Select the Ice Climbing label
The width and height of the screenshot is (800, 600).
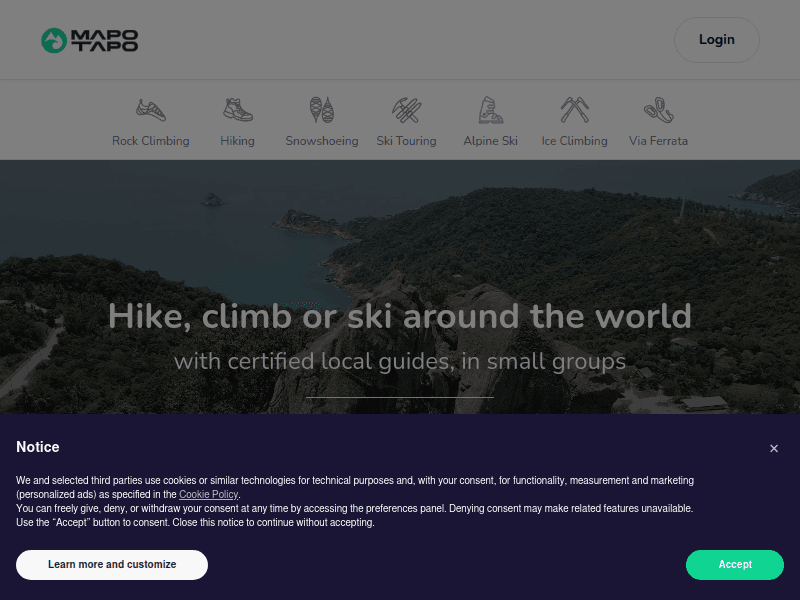574,141
